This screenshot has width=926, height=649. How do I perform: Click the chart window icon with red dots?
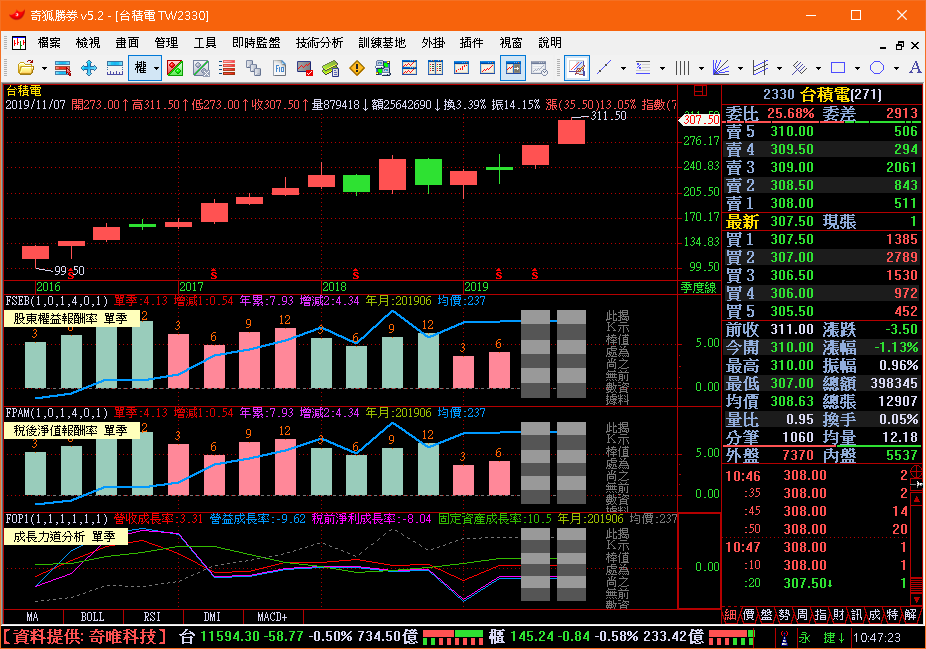(461, 68)
